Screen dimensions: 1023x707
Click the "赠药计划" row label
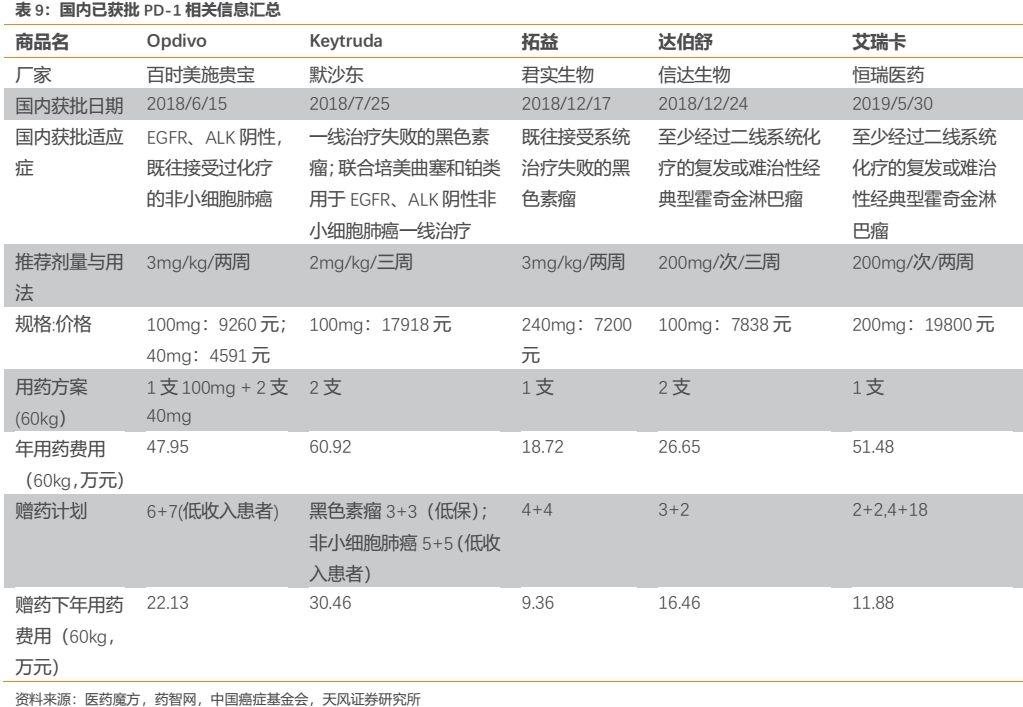[x=51, y=510]
